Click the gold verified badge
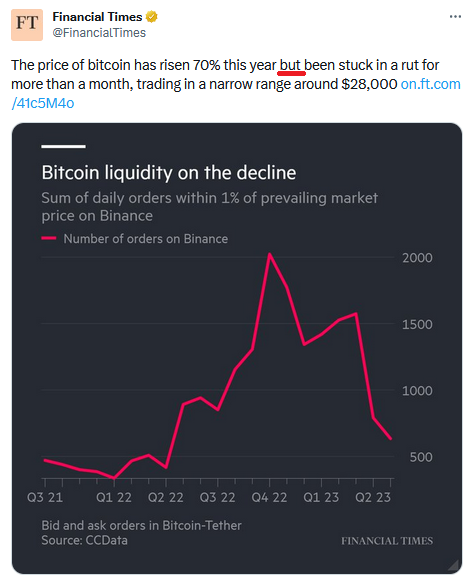The image size is (476, 582). point(151,17)
